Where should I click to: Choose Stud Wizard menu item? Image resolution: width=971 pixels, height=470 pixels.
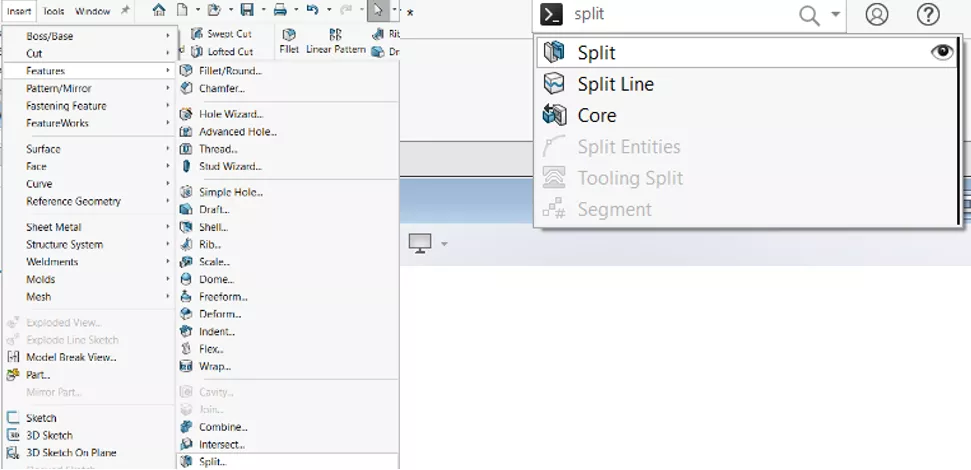pyautogui.click(x=287, y=167)
